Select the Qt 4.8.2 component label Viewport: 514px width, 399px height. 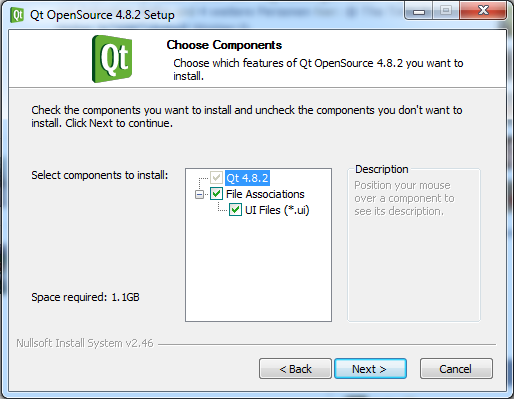pos(247,178)
